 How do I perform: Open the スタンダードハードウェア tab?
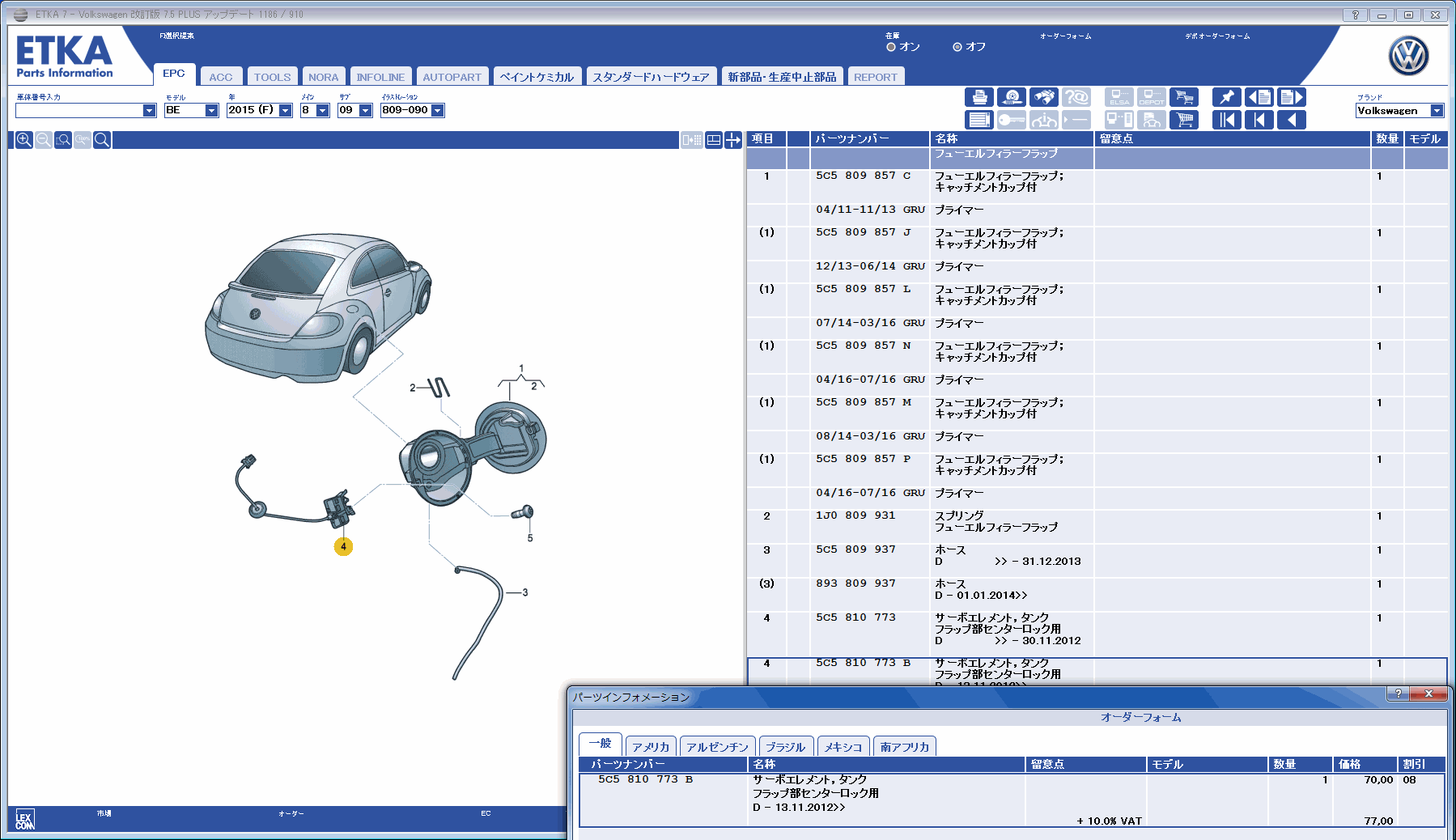(651, 77)
